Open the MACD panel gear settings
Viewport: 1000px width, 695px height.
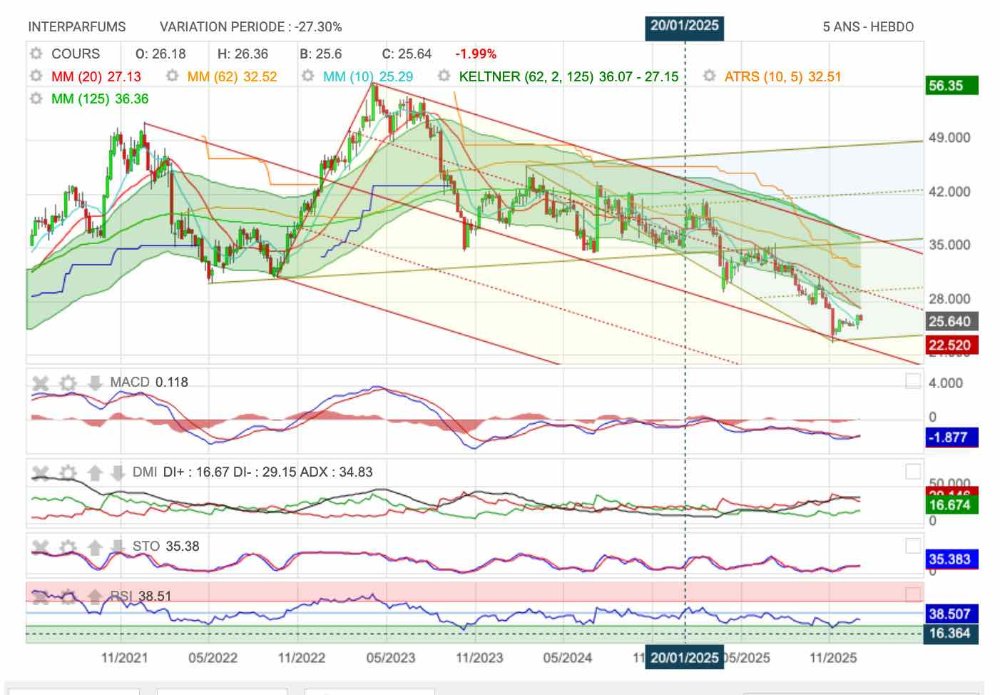pos(68,383)
